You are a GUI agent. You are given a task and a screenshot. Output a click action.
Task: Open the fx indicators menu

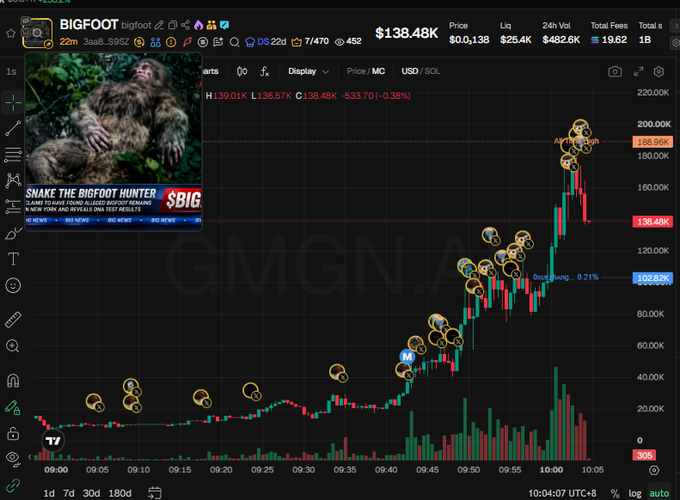[265, 72]
